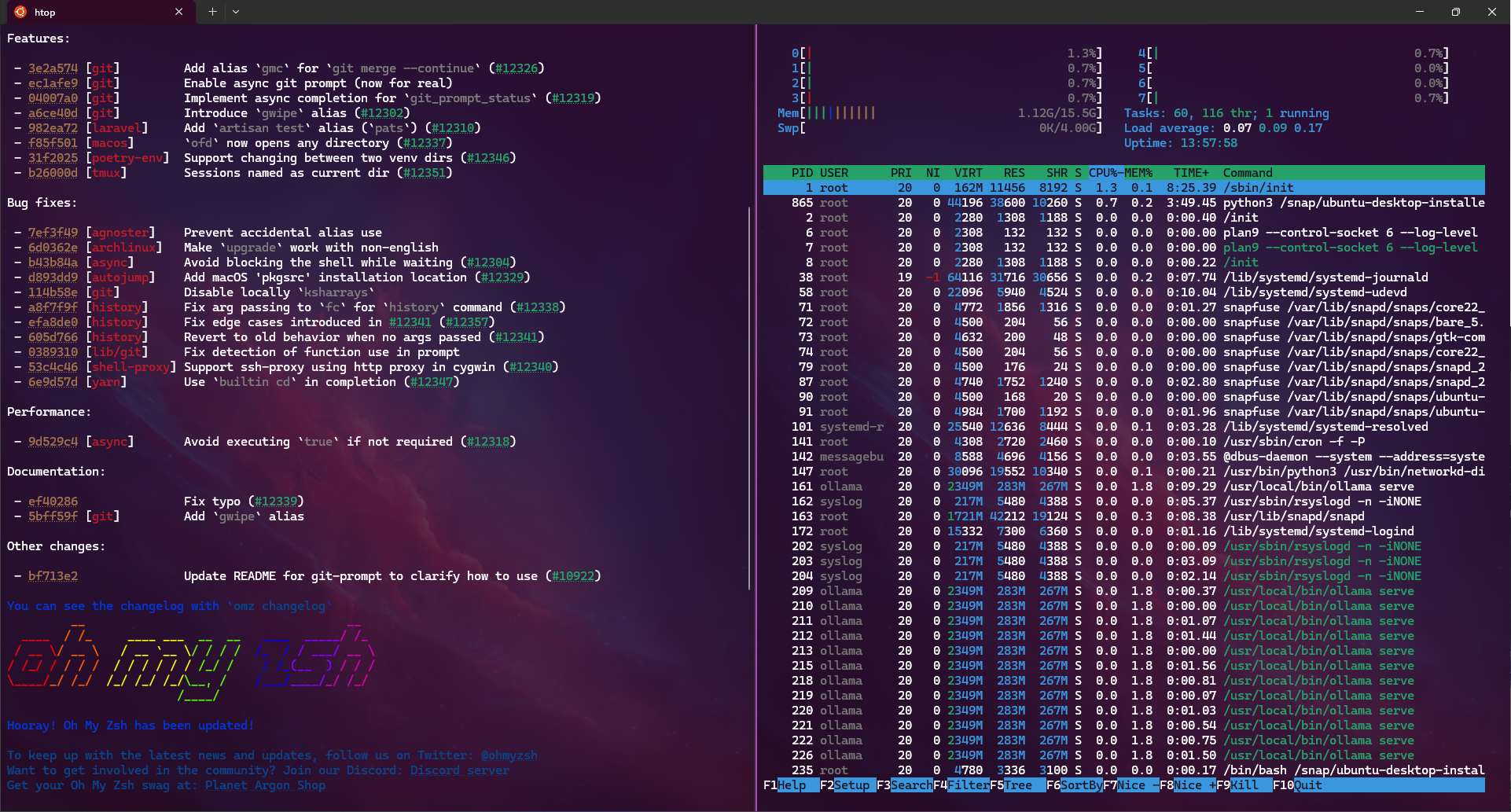The image size is (1511, 812).
Task: Sort by MEM% column header
Action: (x=1138, y=173)
